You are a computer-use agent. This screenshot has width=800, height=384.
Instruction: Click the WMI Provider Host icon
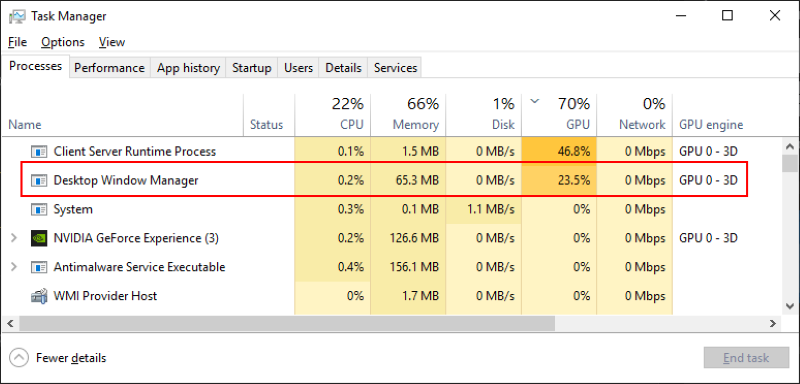[x=39, y=296]
